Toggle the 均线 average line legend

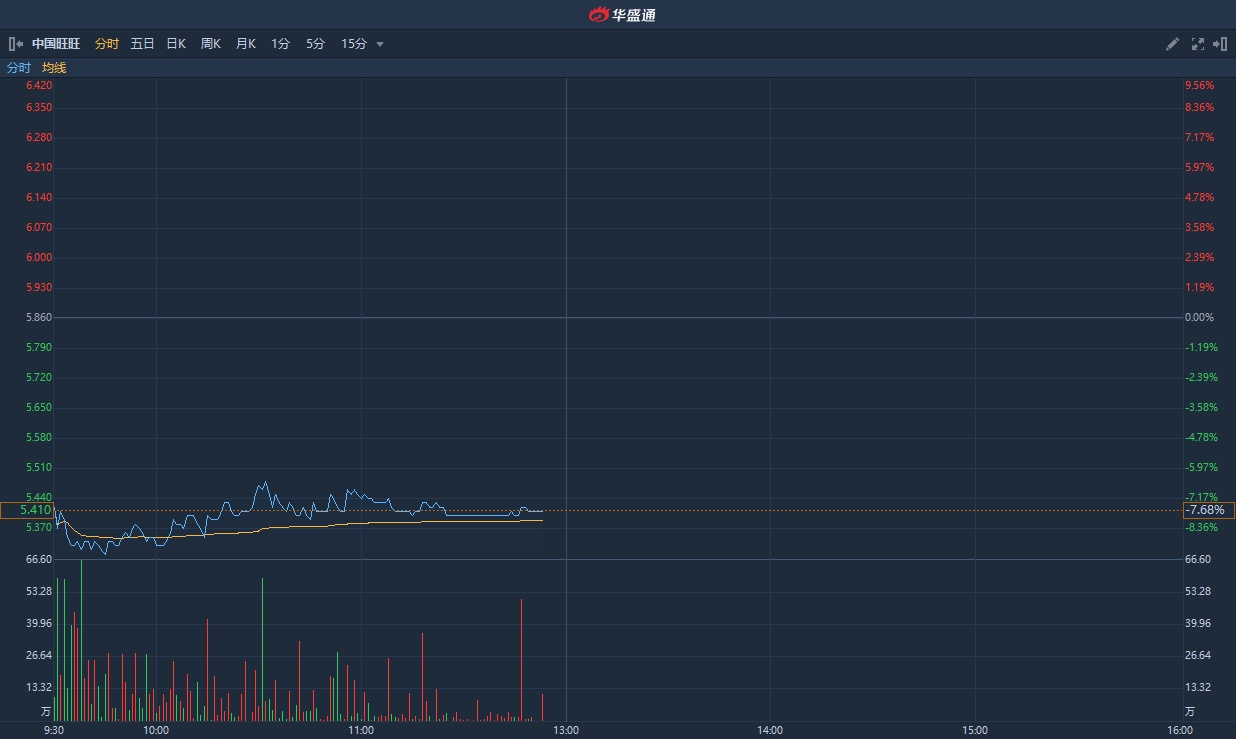point(54,68)
